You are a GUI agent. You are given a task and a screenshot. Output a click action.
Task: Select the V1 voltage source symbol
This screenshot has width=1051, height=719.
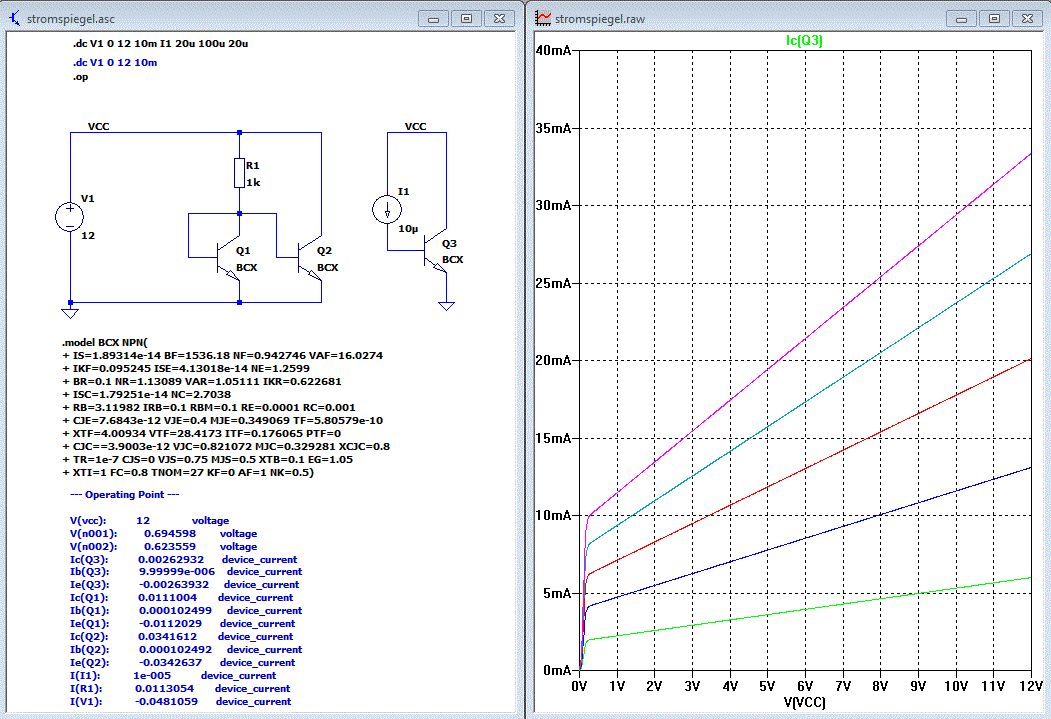pyautogui.click(x=70, y=215)
